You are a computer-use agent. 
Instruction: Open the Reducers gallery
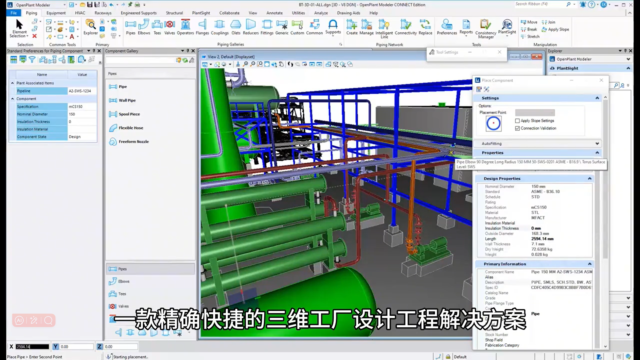(251, 27)
